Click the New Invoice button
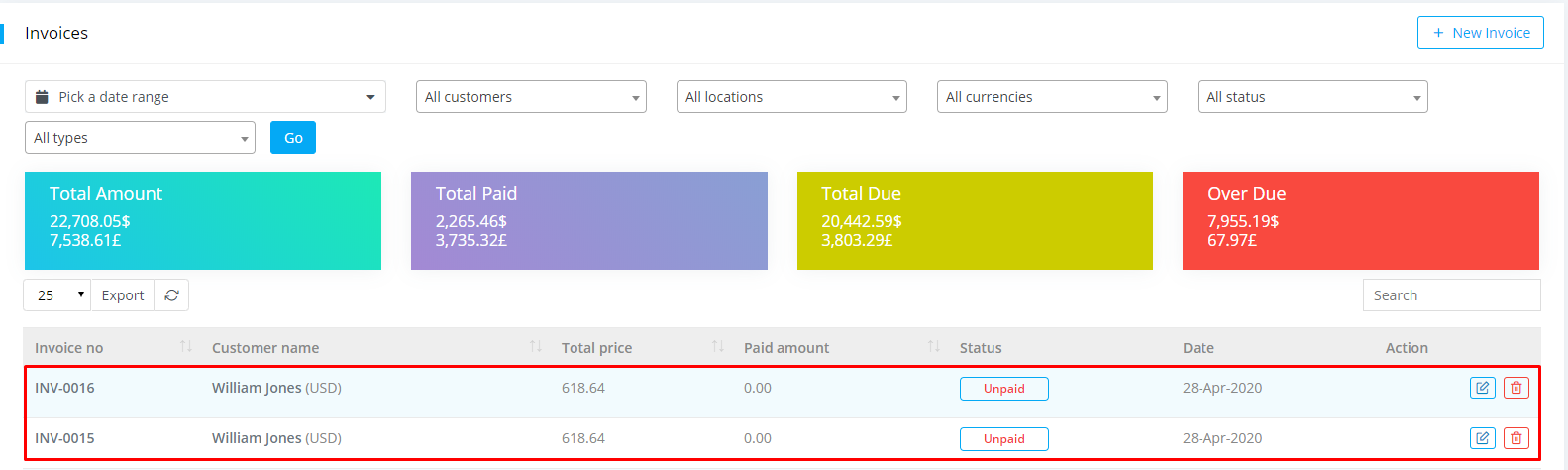 pyautogui.click(x=1480, y=33)
